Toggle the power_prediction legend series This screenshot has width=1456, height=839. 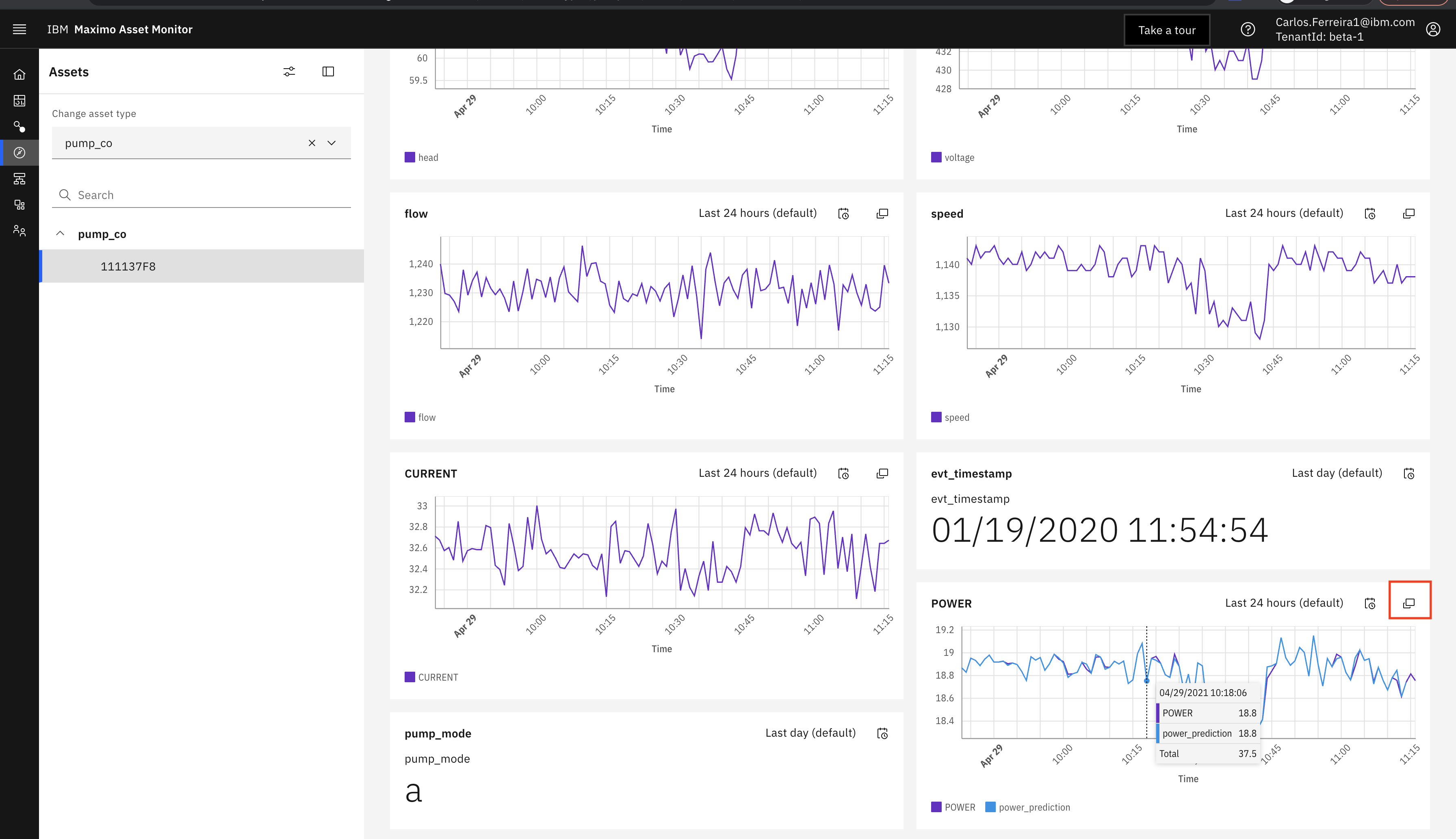click(x=1028, y=807)
